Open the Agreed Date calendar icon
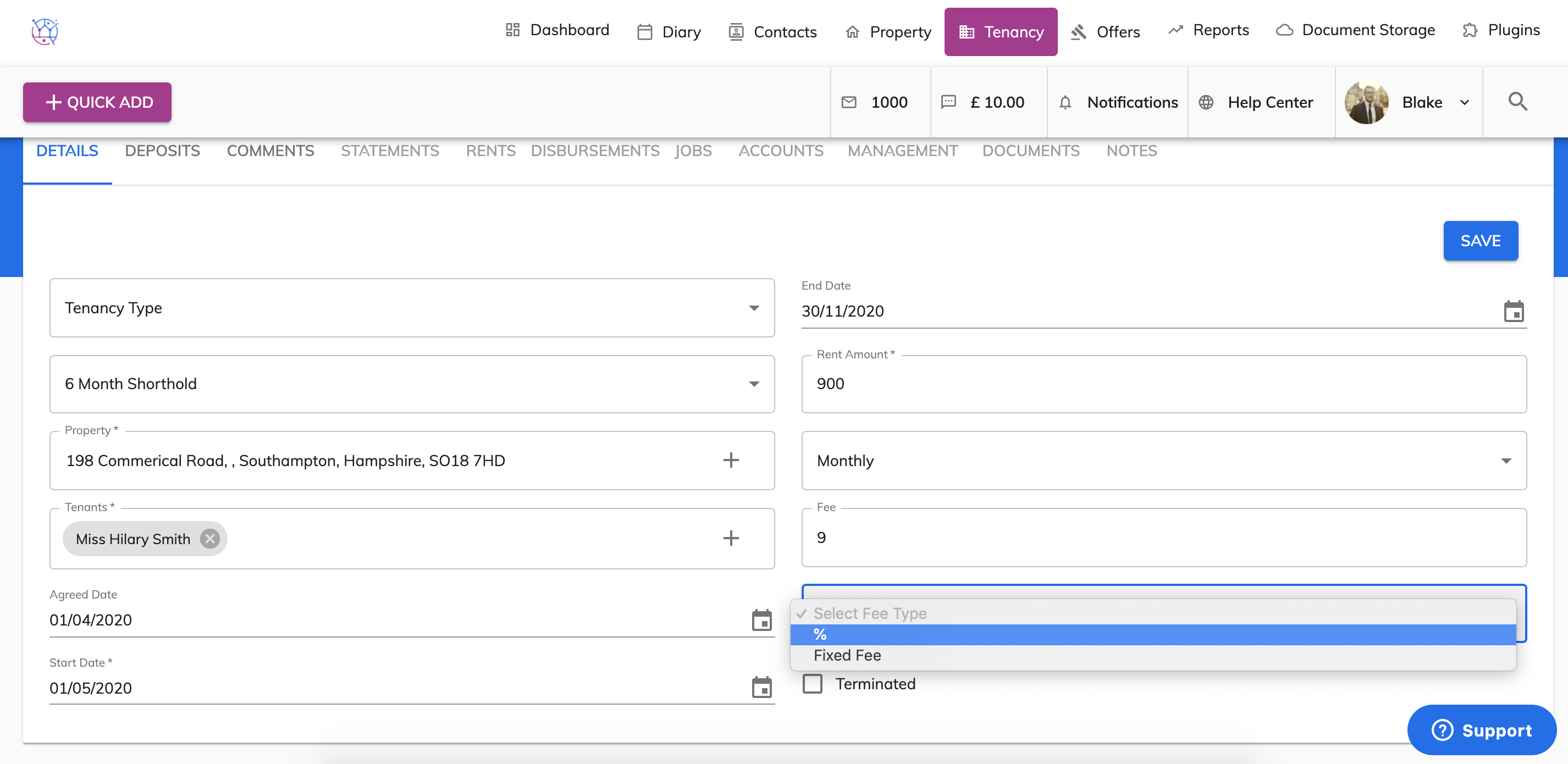The width and height of the screenshot is (1568, 764). tap(761, 620)
